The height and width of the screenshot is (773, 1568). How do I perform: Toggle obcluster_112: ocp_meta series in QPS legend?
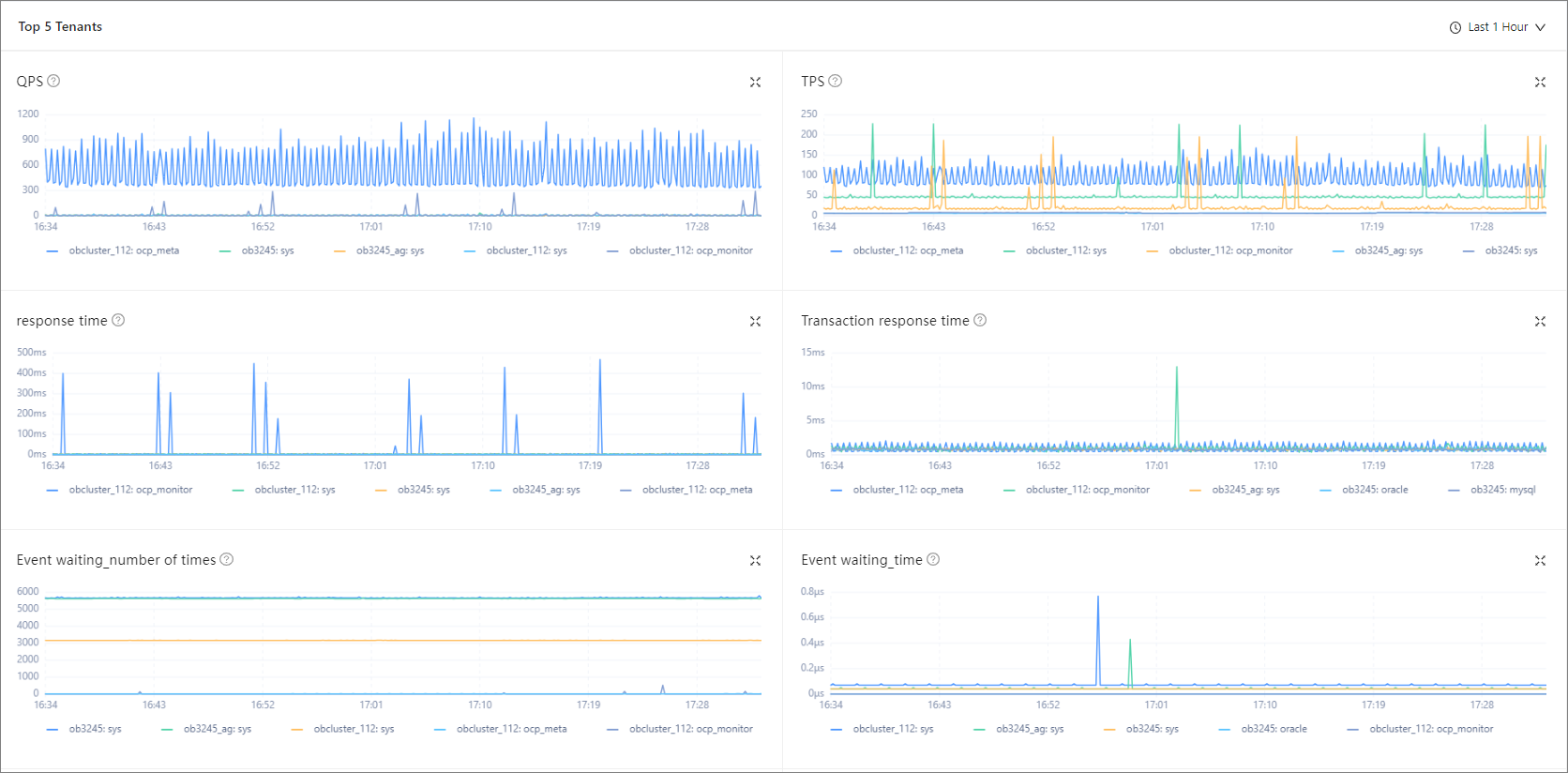(123, 250)
